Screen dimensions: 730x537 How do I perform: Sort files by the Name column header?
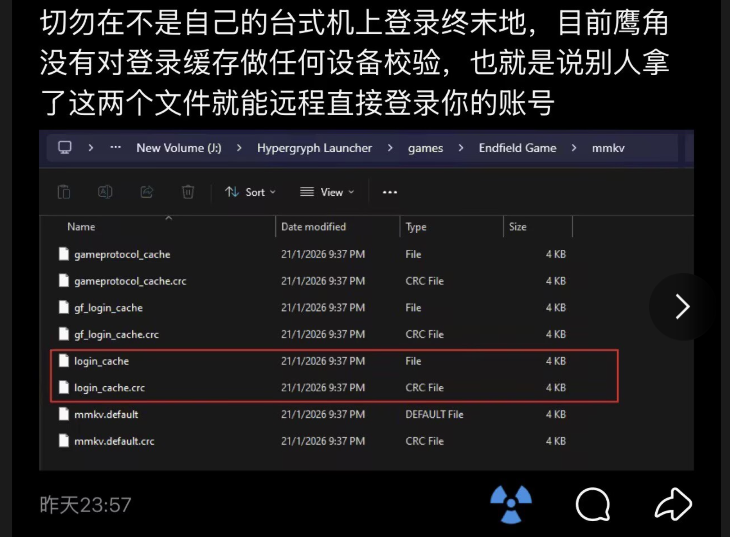[81, 227]
